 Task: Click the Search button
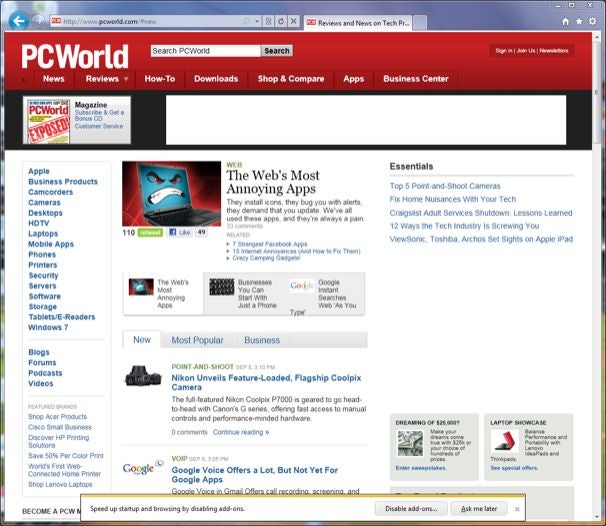277,51
